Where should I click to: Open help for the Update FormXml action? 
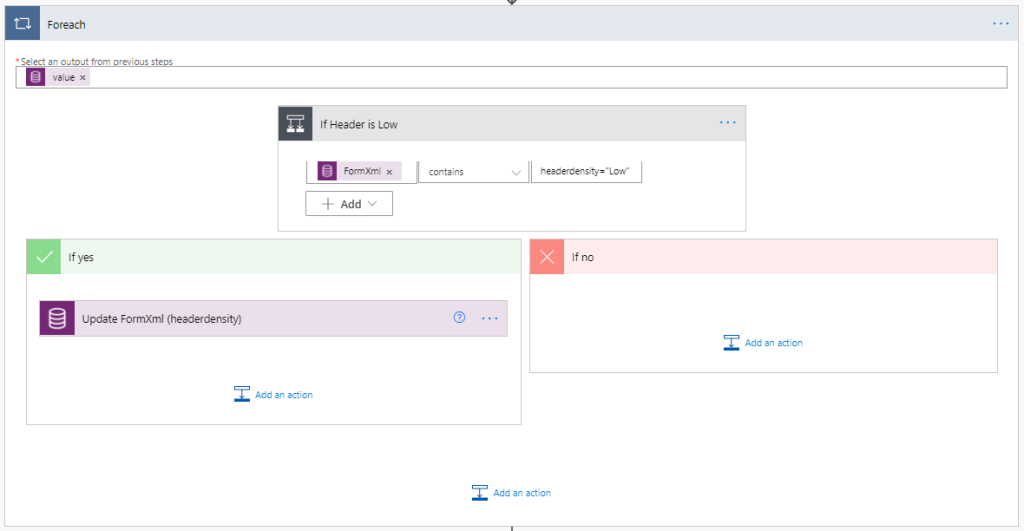459,318
